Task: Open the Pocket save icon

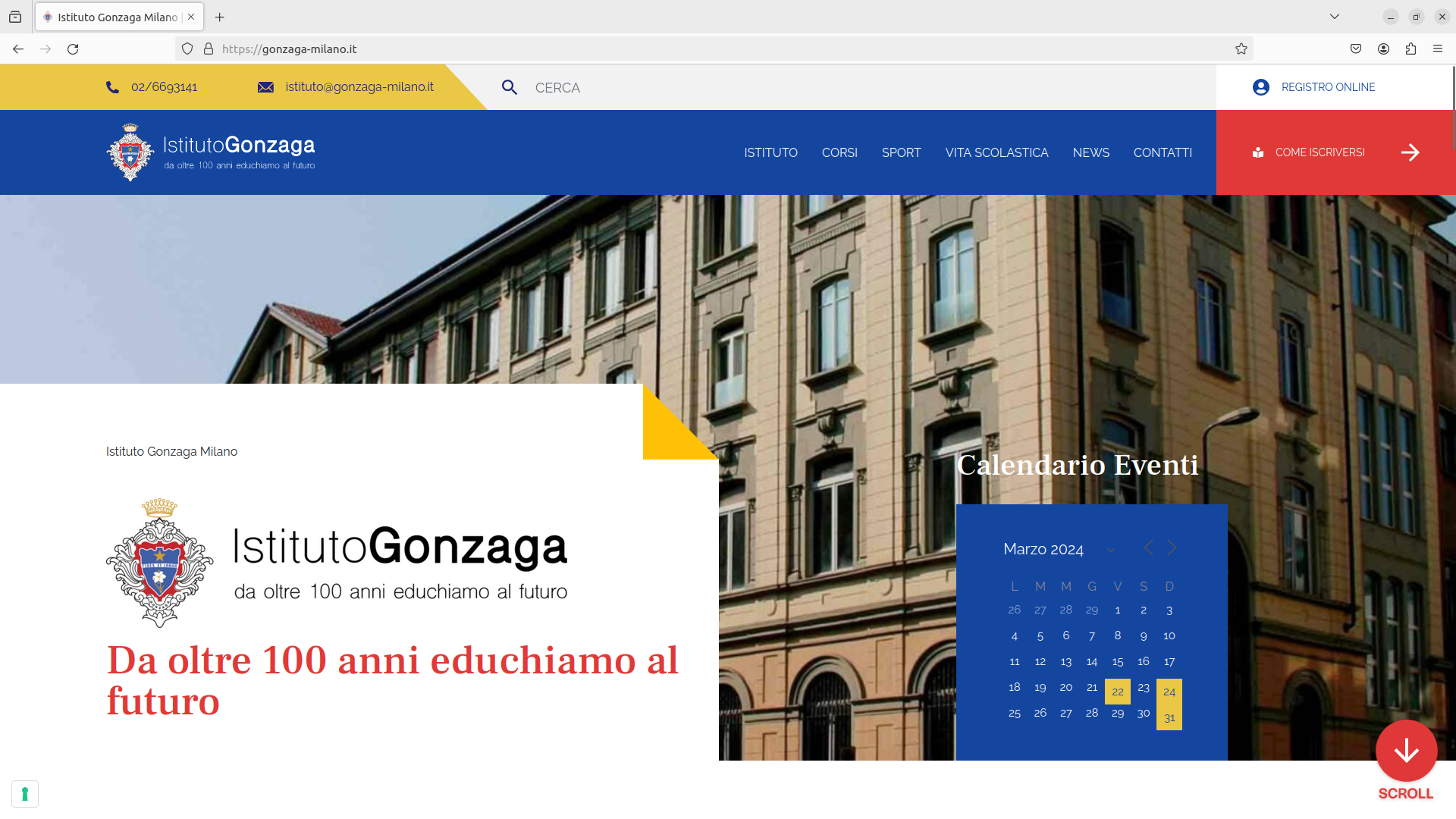Action: click(1356, 49)
